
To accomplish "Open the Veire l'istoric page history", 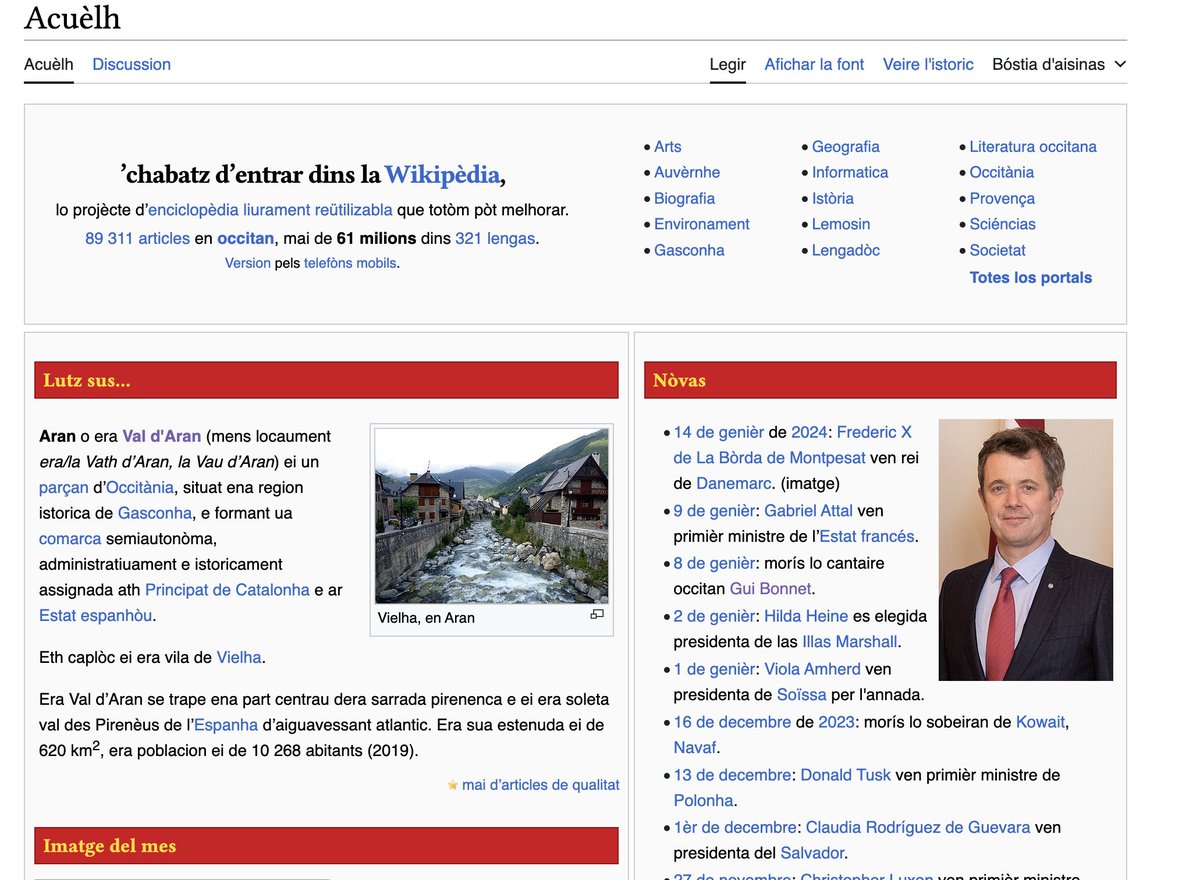I will [928, 64].
